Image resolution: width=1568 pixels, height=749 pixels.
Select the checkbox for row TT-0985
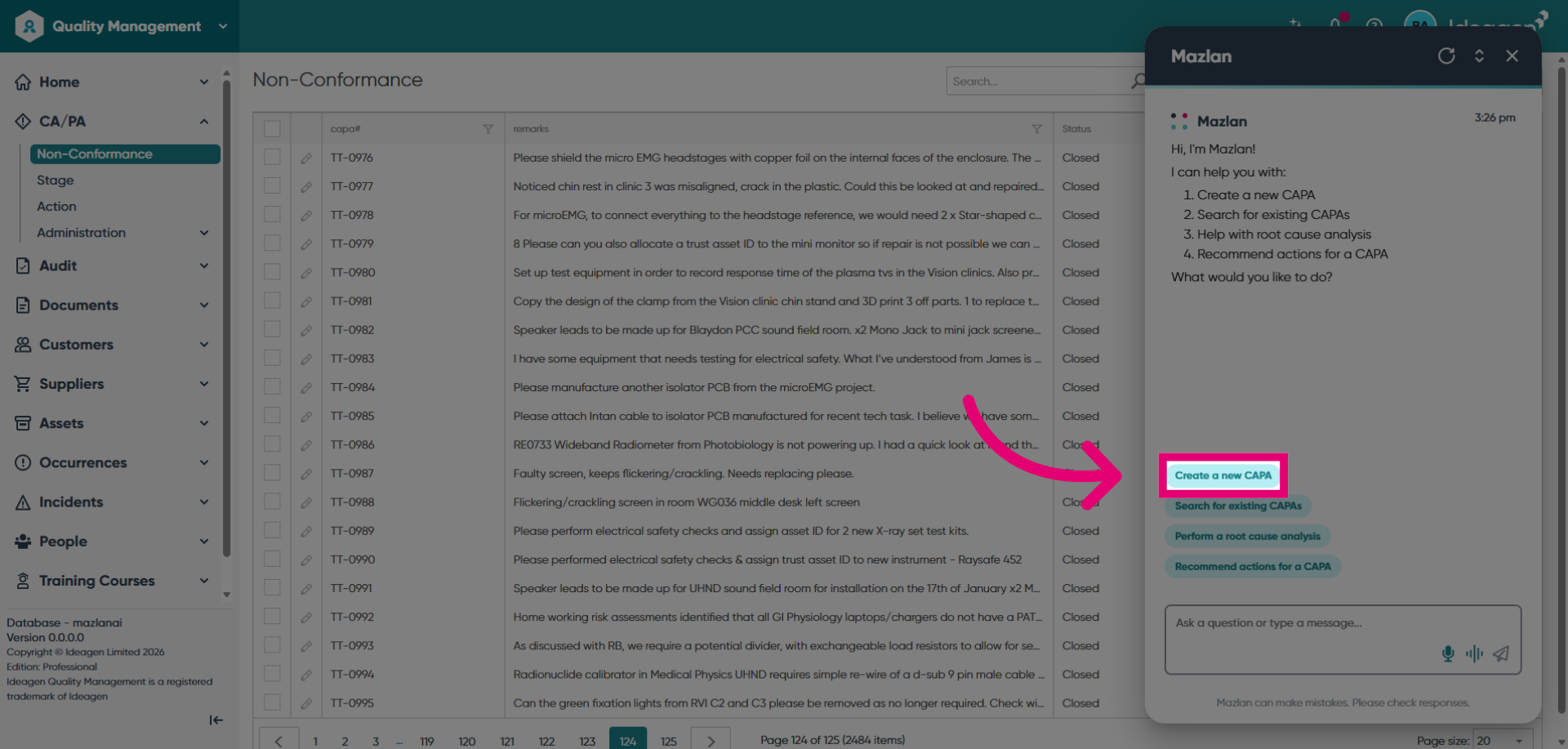(x=272, y=415)
